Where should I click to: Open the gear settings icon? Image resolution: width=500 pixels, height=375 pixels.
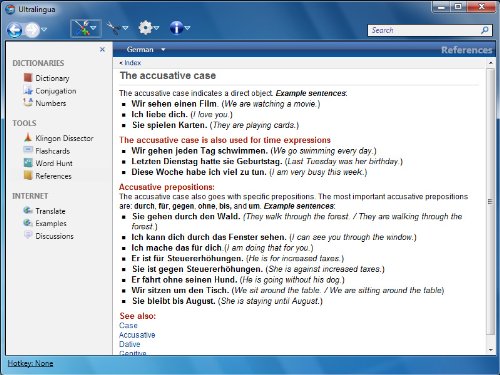[145, 28]
